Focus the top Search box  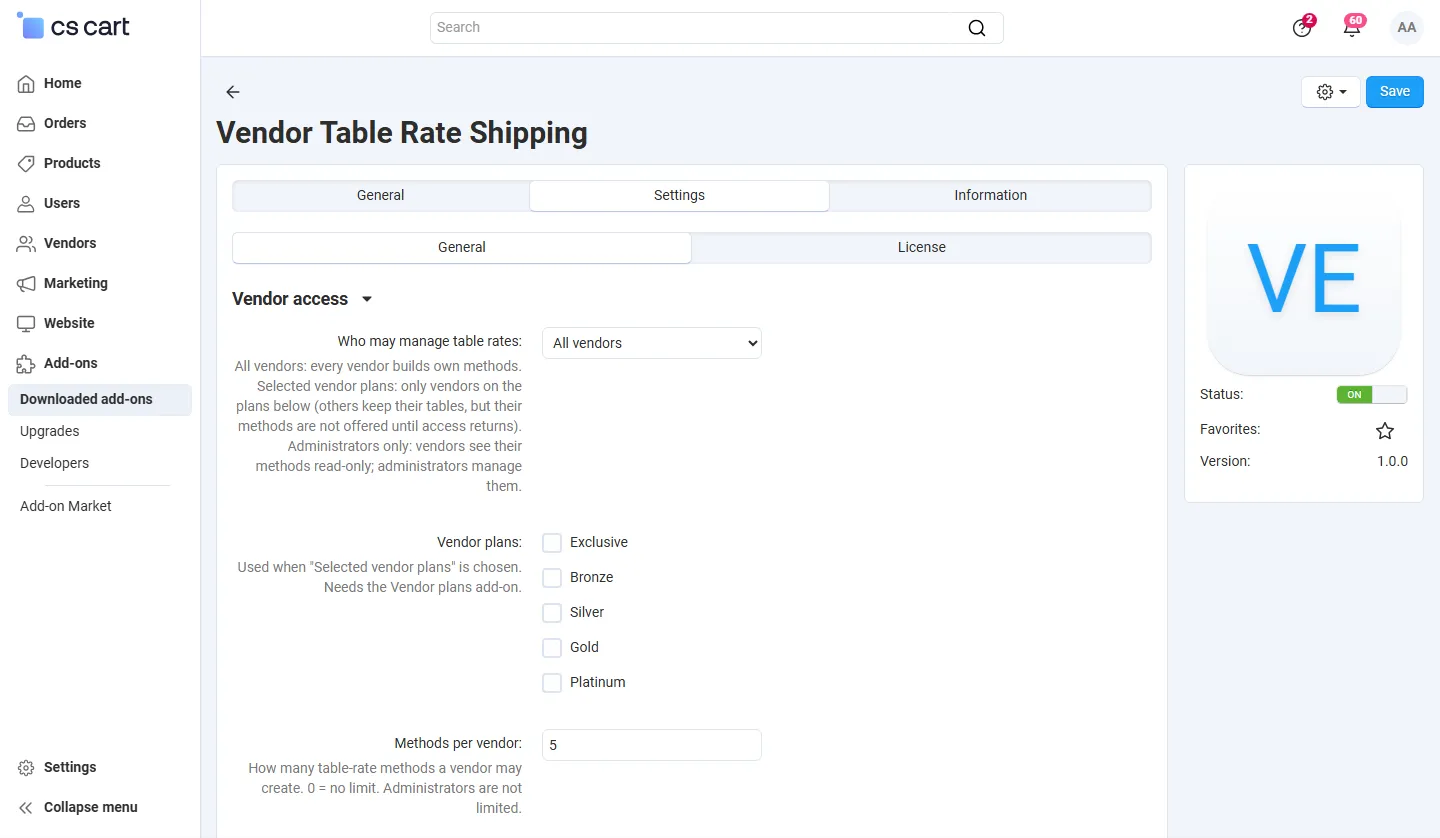tap(716, 28)
